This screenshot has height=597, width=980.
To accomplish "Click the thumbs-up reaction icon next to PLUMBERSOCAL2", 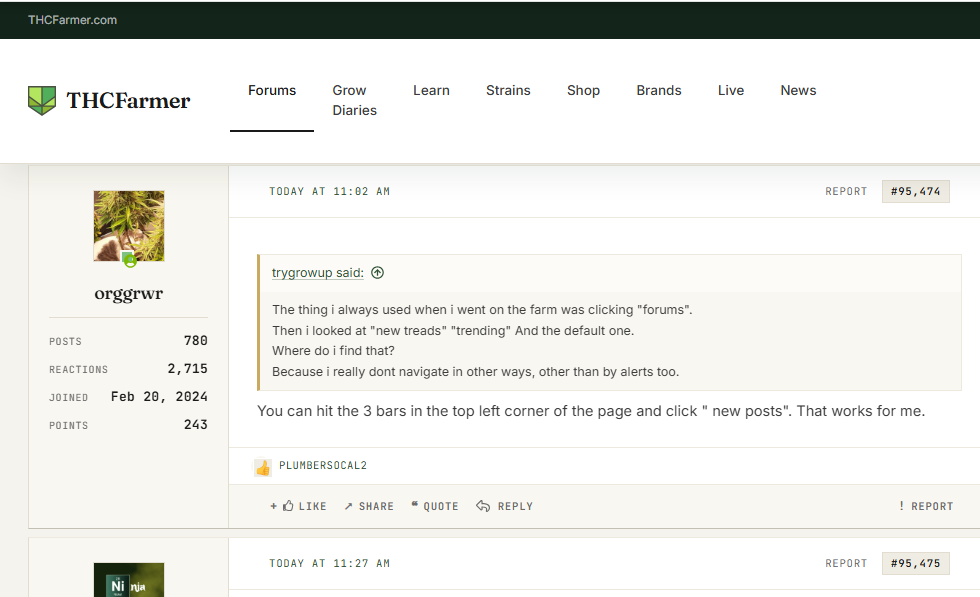I will point(263,467).
